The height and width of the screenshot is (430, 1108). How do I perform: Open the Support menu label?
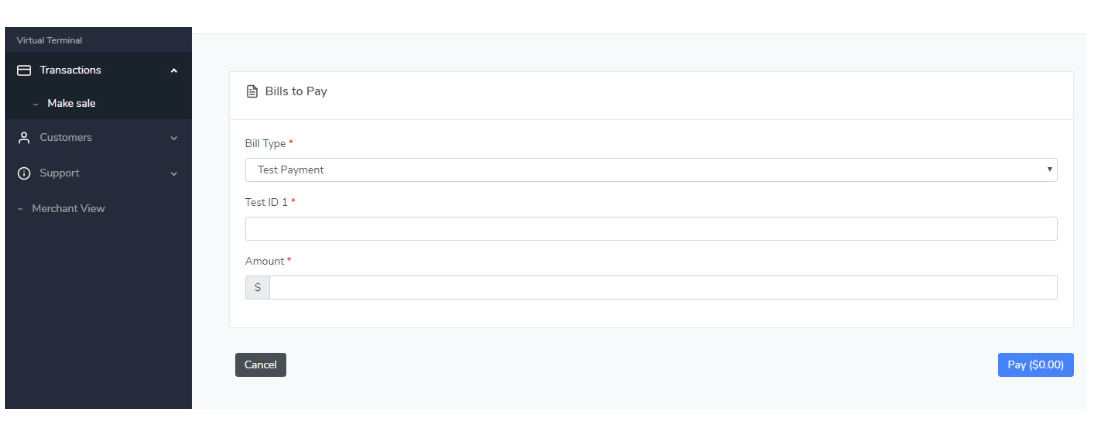(59, 174)
